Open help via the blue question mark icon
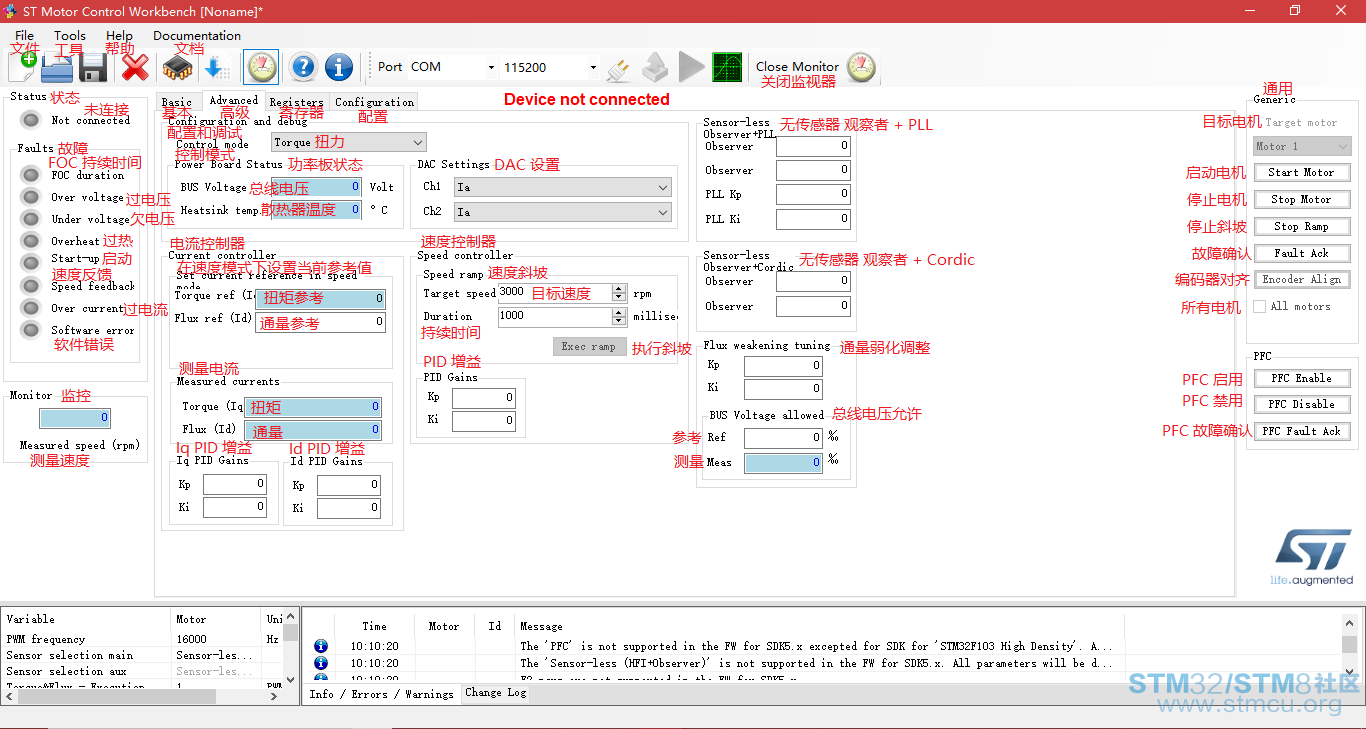Image resolution: width=1366 pixels, height=729 pixels. pyautogui.click(x=303, y=67)
